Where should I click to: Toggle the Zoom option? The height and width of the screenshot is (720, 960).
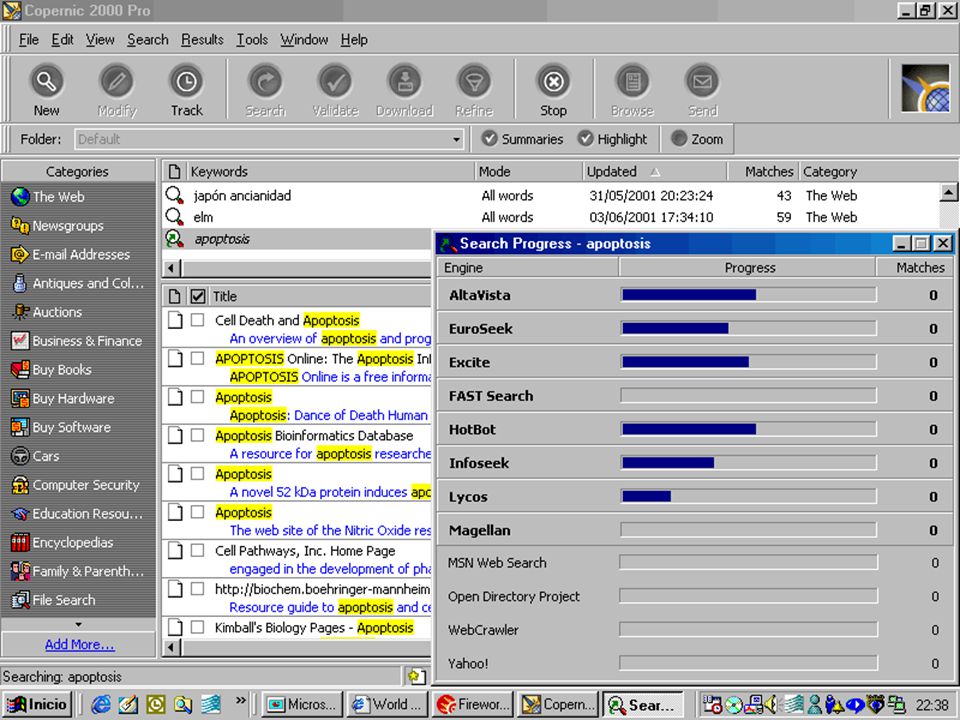click(697, 139)
